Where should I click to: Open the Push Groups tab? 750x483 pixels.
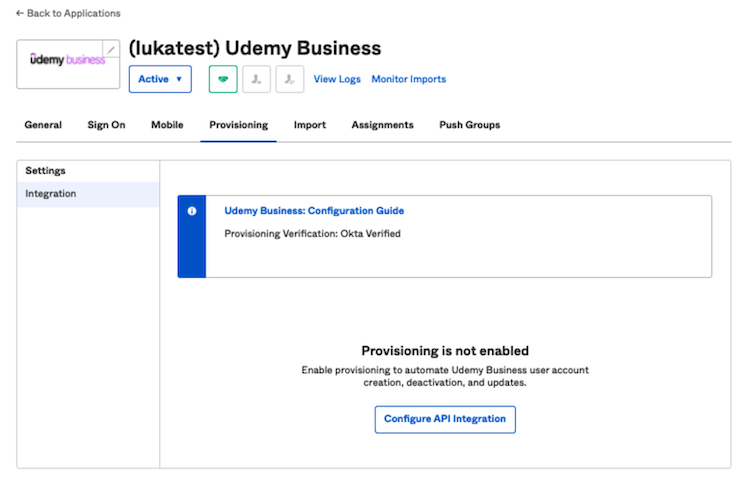[x=469, y=125]
